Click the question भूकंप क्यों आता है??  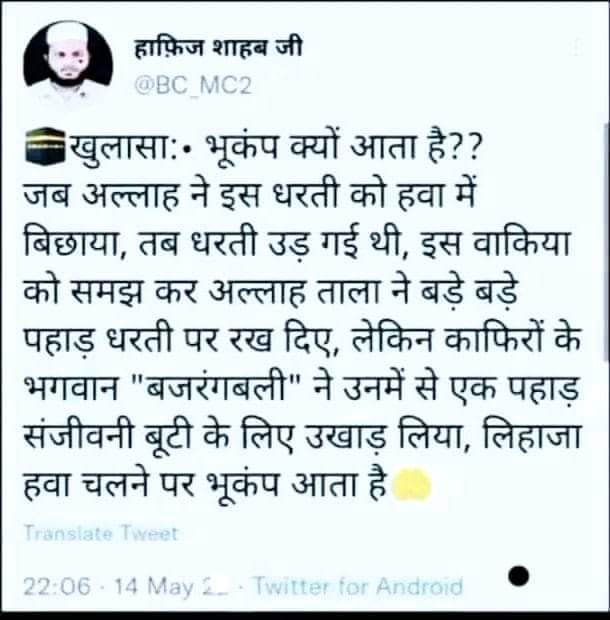342,149
